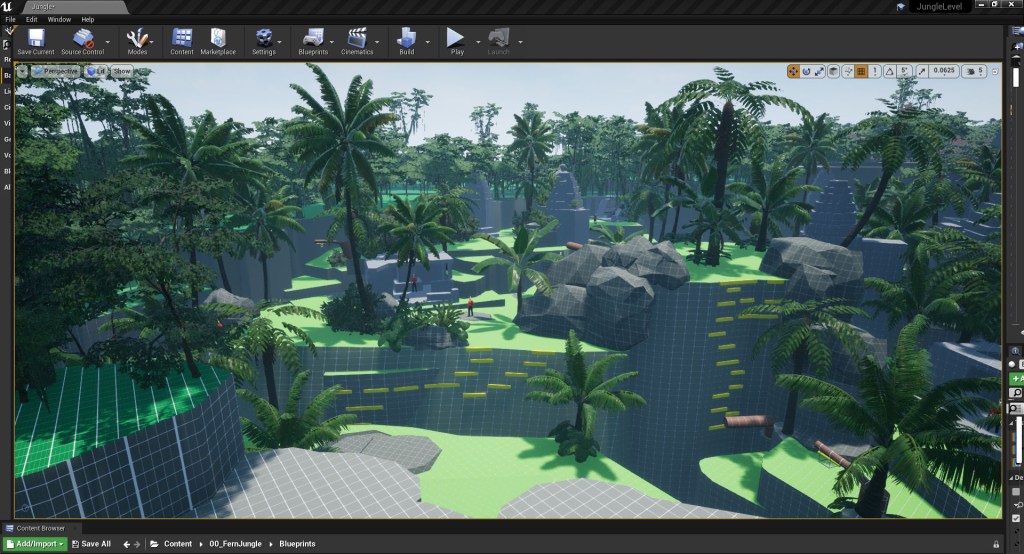Screen dimensions: 1024x554
Task: Open the Window menu
Action: click(59, 19)
